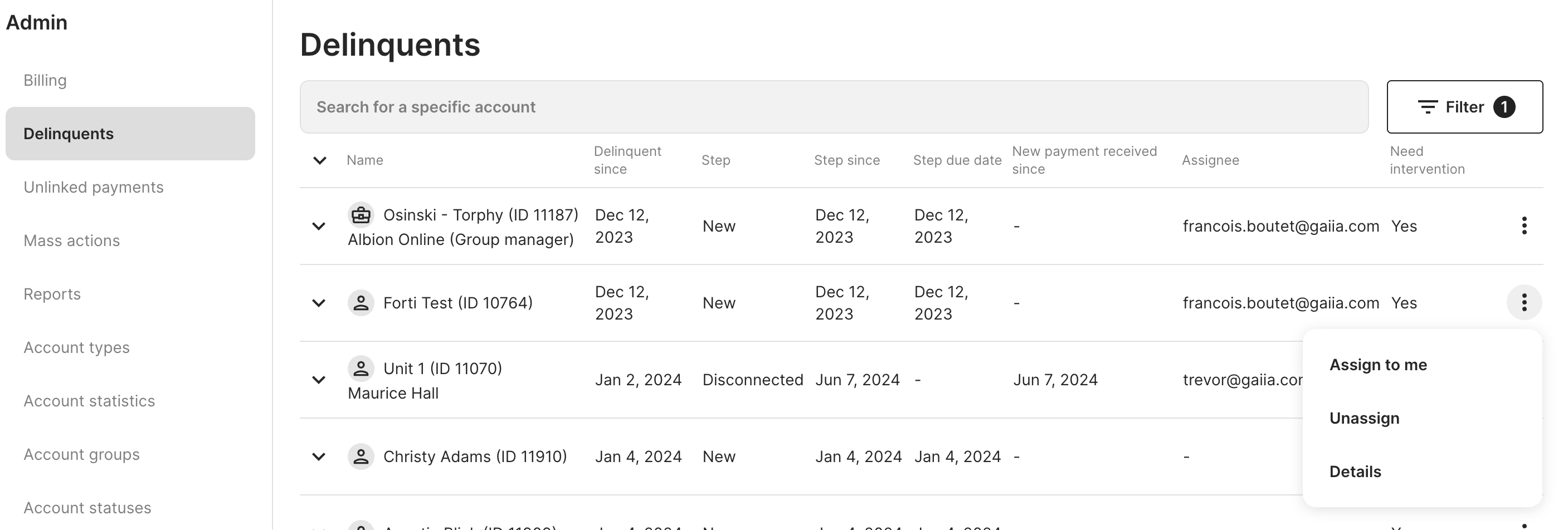This screenshot has width=1568, height=530.
Task: Click Jan 2, 2024 delinquent date for Unit 1
Action: pos(638,380)
